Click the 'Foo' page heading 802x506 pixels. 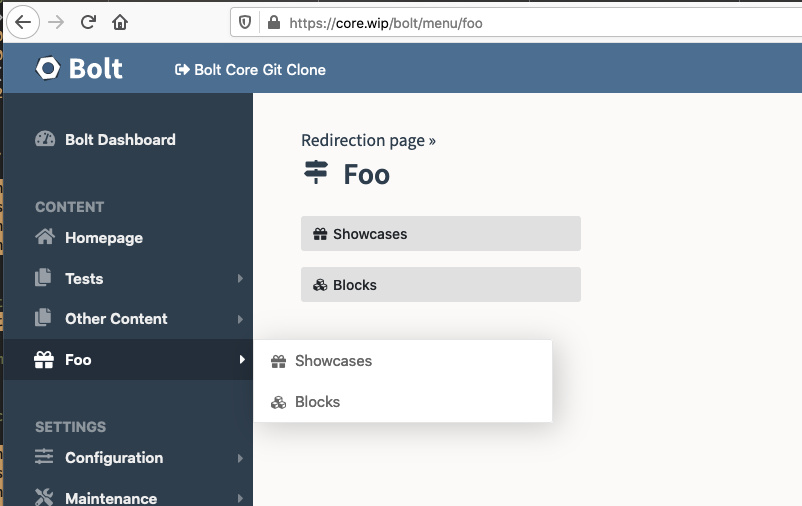tap(367, 174)
